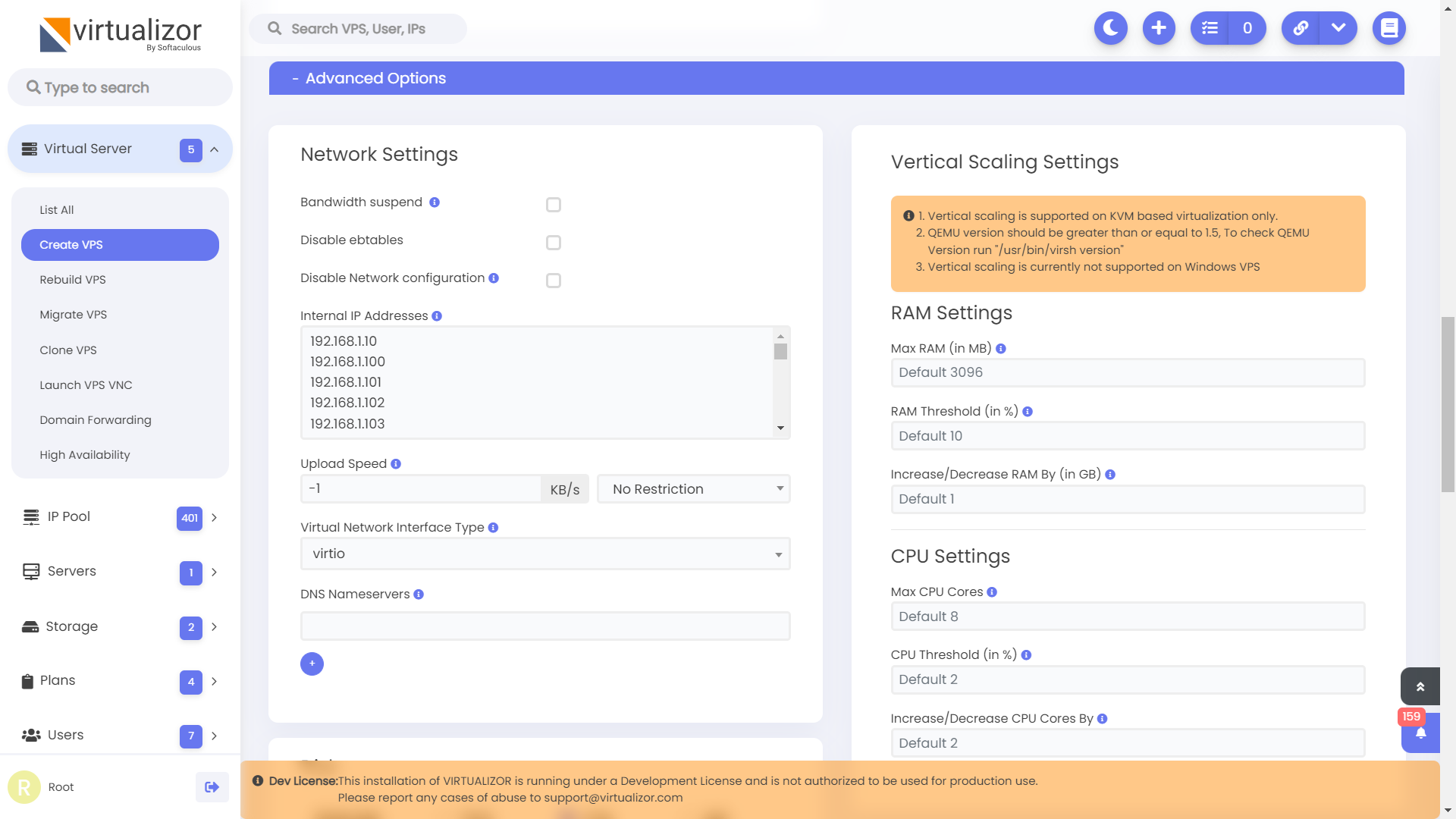Open the tasks list icon in top bar
Image resolution: width=1456 pixels, height=819 pixels.
point(1210,28)
